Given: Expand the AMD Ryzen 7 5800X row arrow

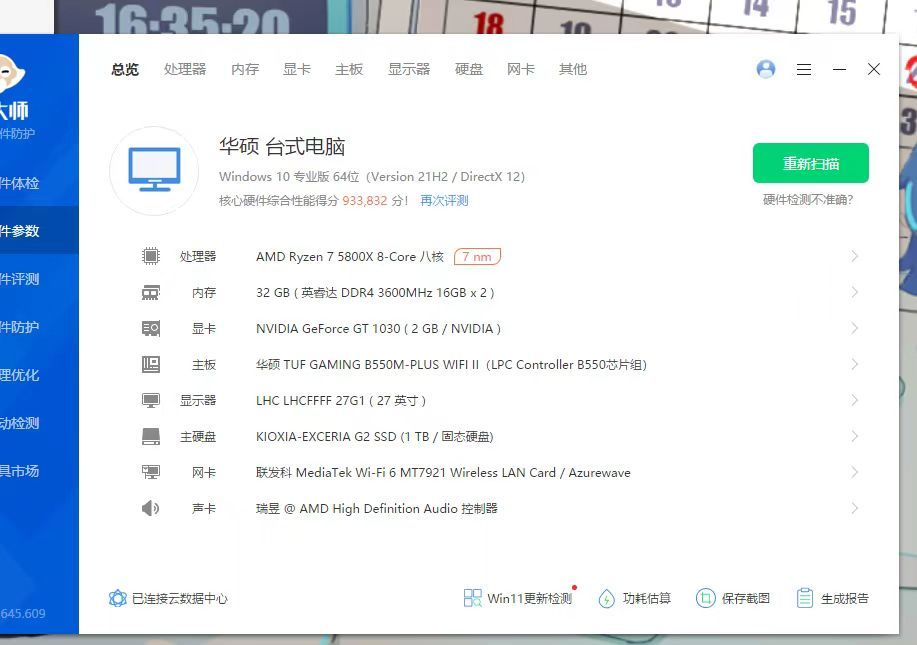Looking at the screenshot, I should click(854, 256).
